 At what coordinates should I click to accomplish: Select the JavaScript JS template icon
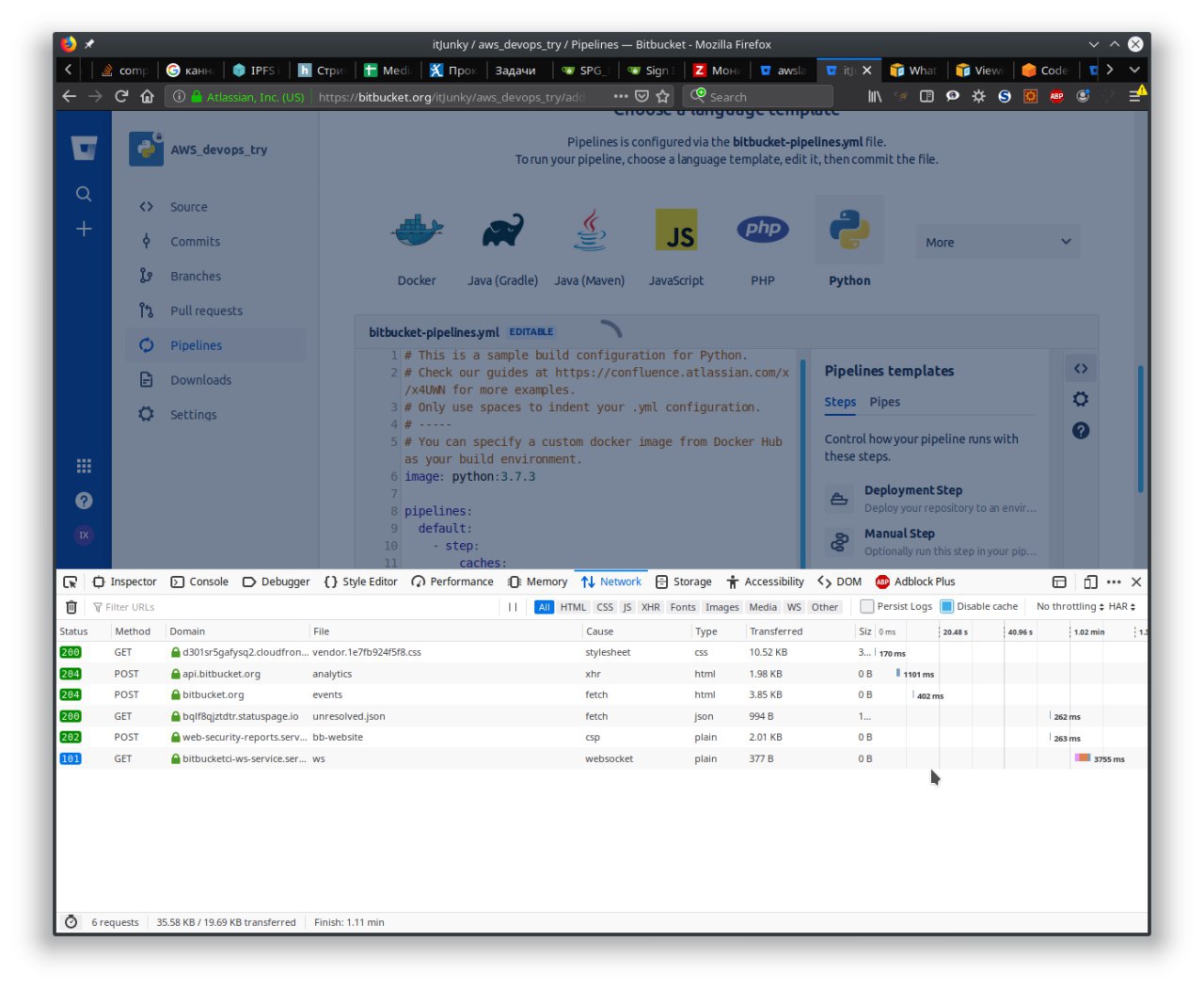pos(676,230)
